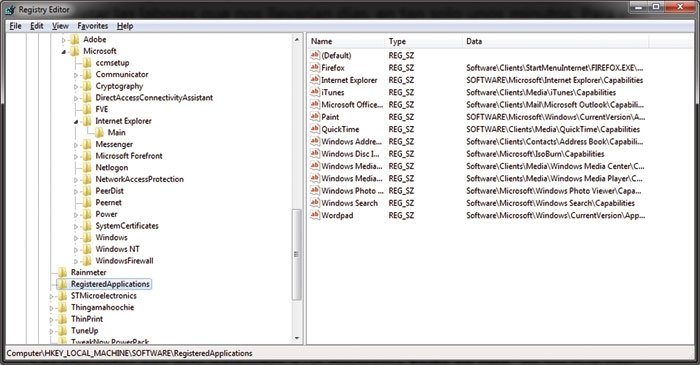
Task: Click the string icon beside Windows Addre...
Action: click(315, 141)
